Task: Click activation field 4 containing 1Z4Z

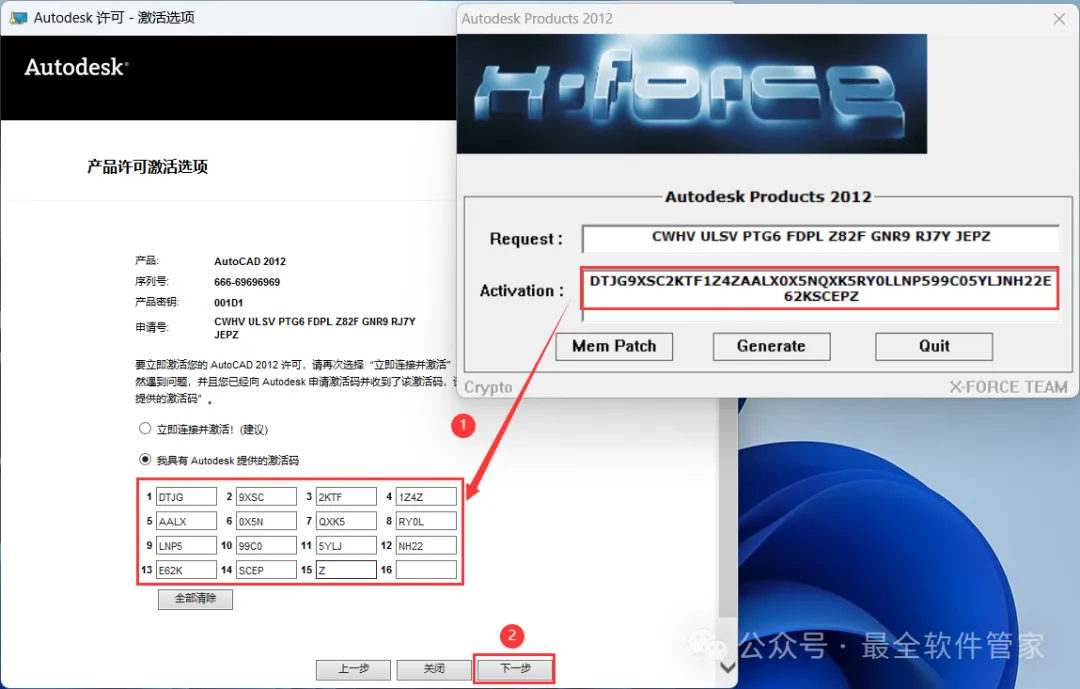Action: click(426, 497)
